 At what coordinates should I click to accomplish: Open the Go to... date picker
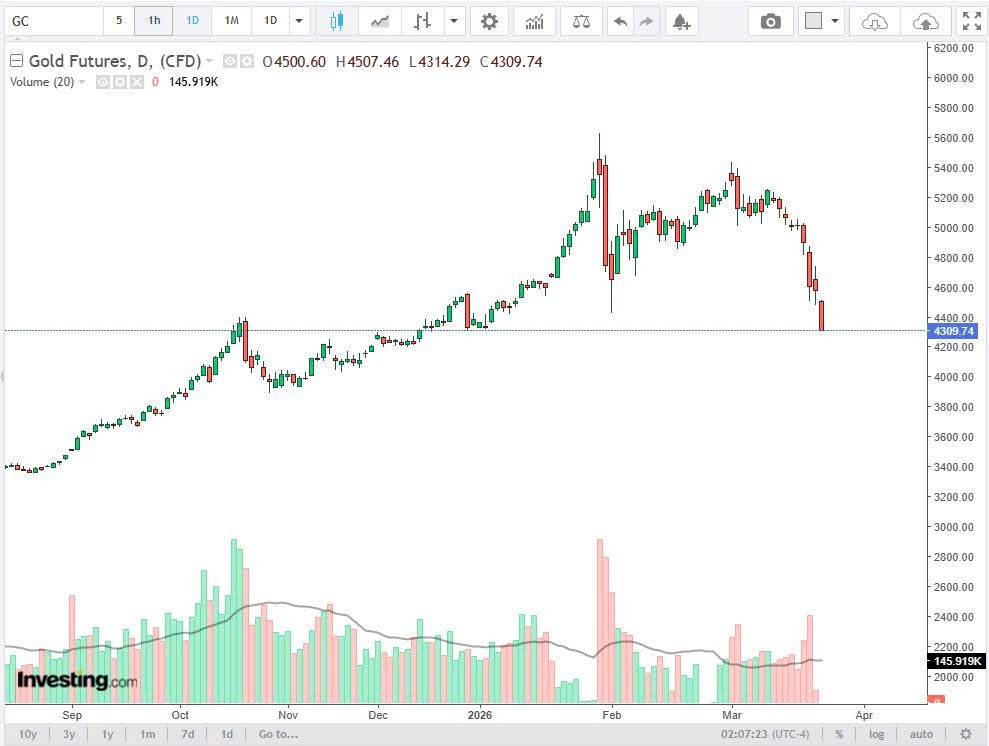tap(278, 734)
